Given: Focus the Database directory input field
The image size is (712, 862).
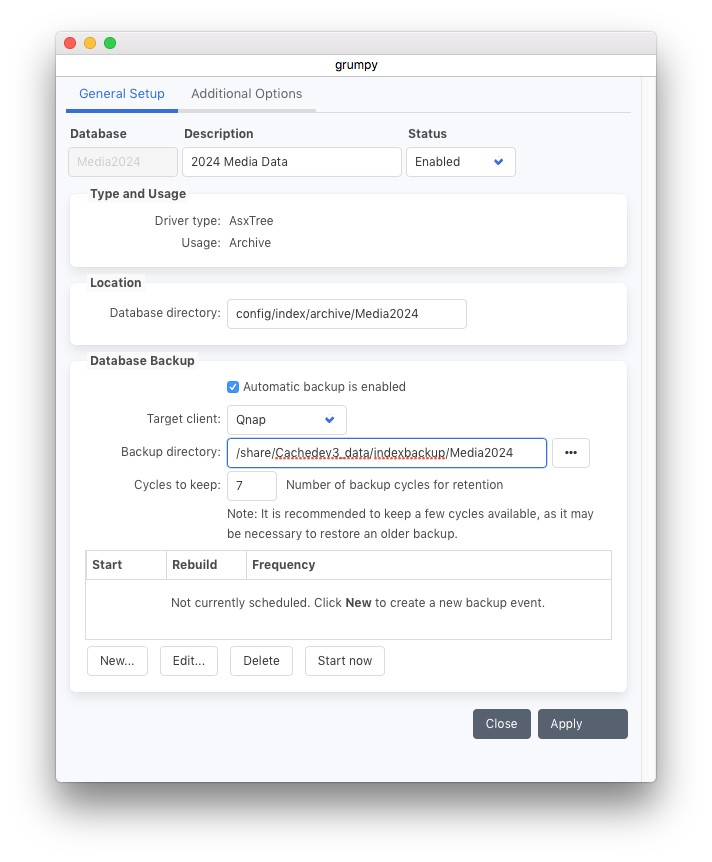Looking at the screenshot, I should [346, 314].
